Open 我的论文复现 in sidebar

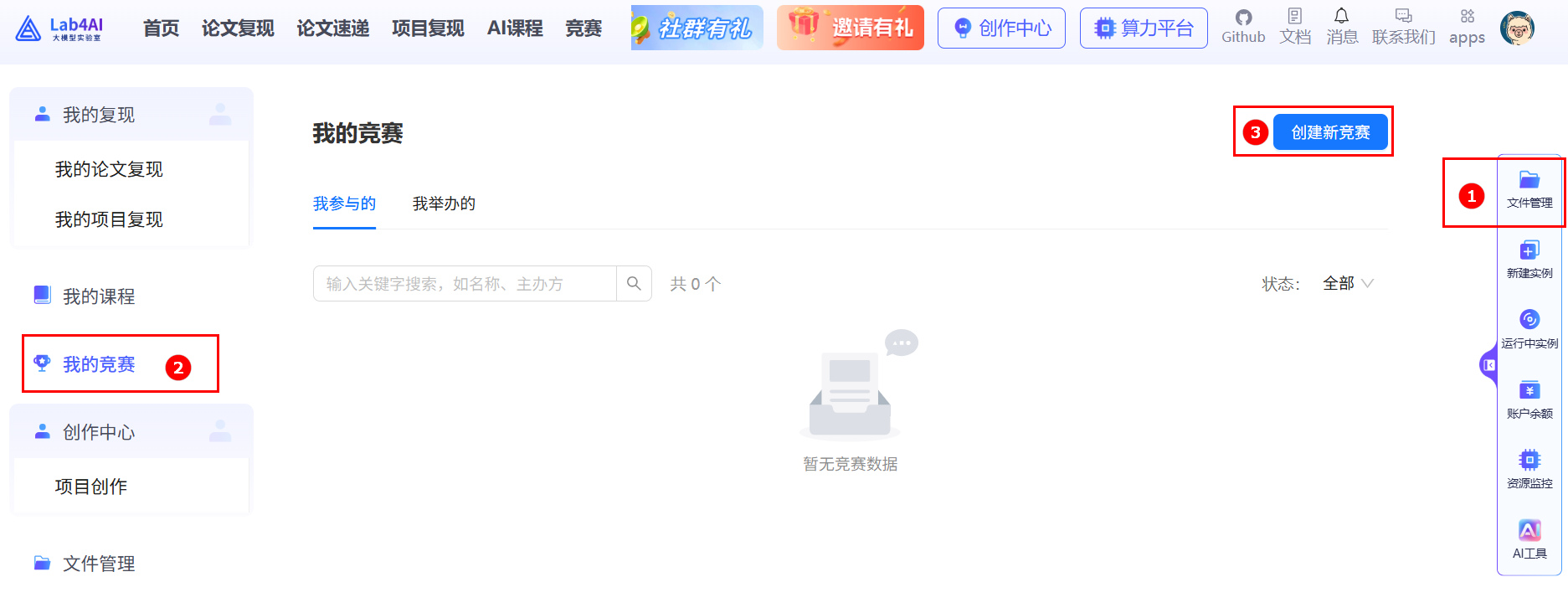click(x=109, y=169)
